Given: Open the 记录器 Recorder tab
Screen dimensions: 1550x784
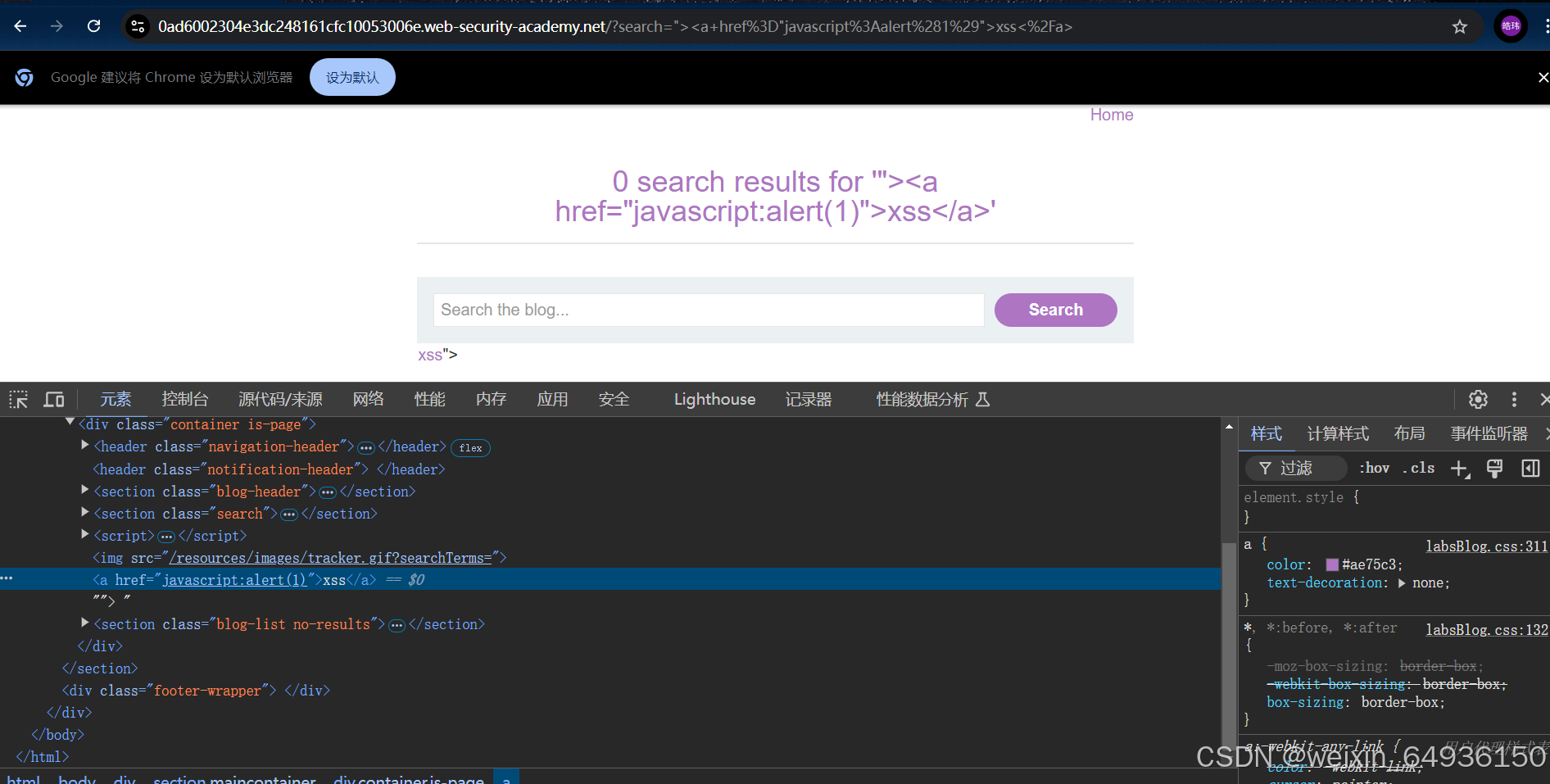Looking at the screenshot, I should click(809, 399).
